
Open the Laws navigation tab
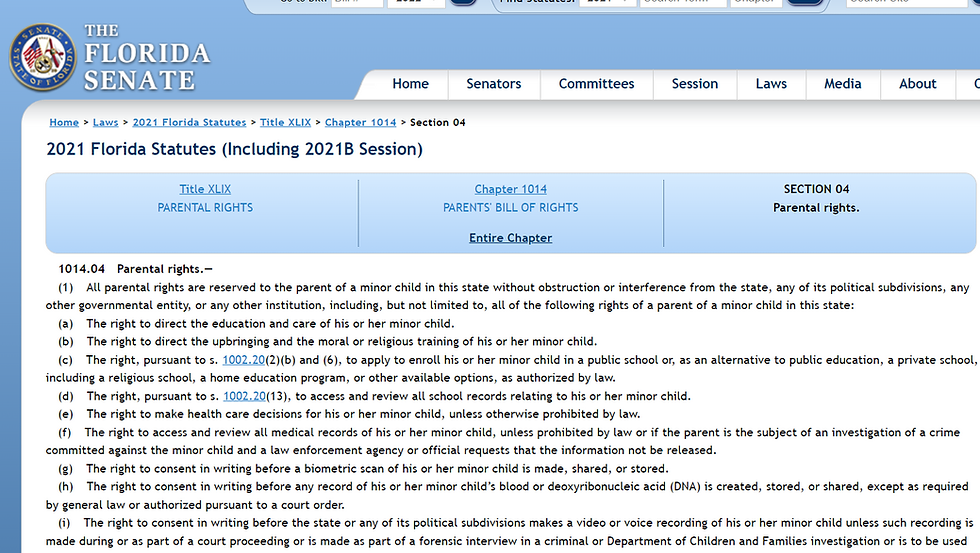pyautogui.click(x=771, y=84)
